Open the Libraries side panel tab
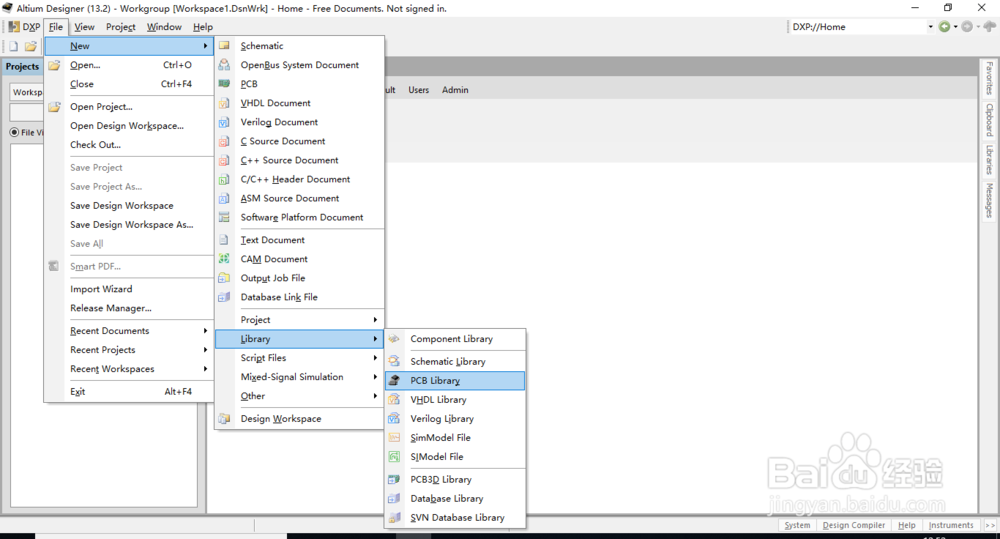 point(989,159)
